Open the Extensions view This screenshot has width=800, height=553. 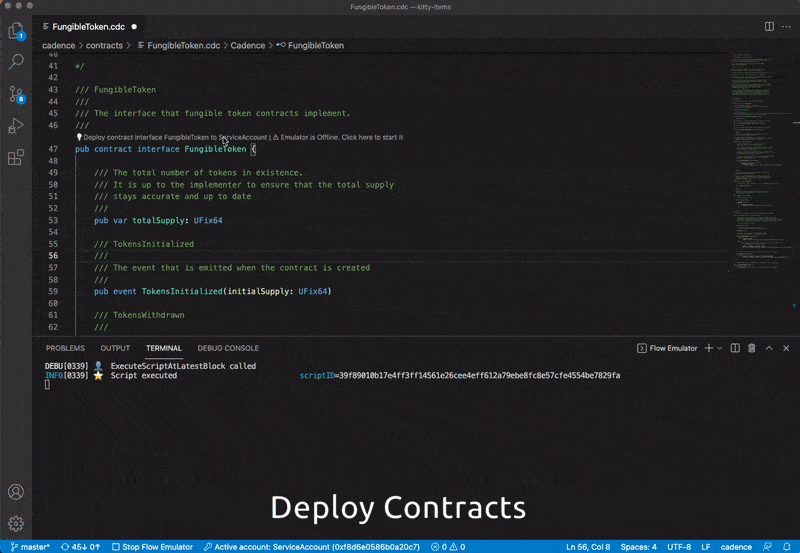click(16, 157)
